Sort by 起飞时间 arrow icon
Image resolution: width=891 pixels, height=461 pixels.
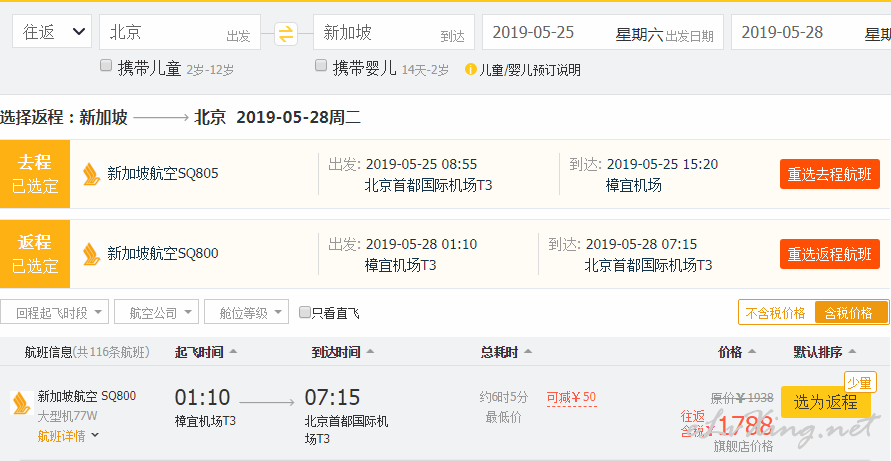pyautogui.click(x=232, y=352)
